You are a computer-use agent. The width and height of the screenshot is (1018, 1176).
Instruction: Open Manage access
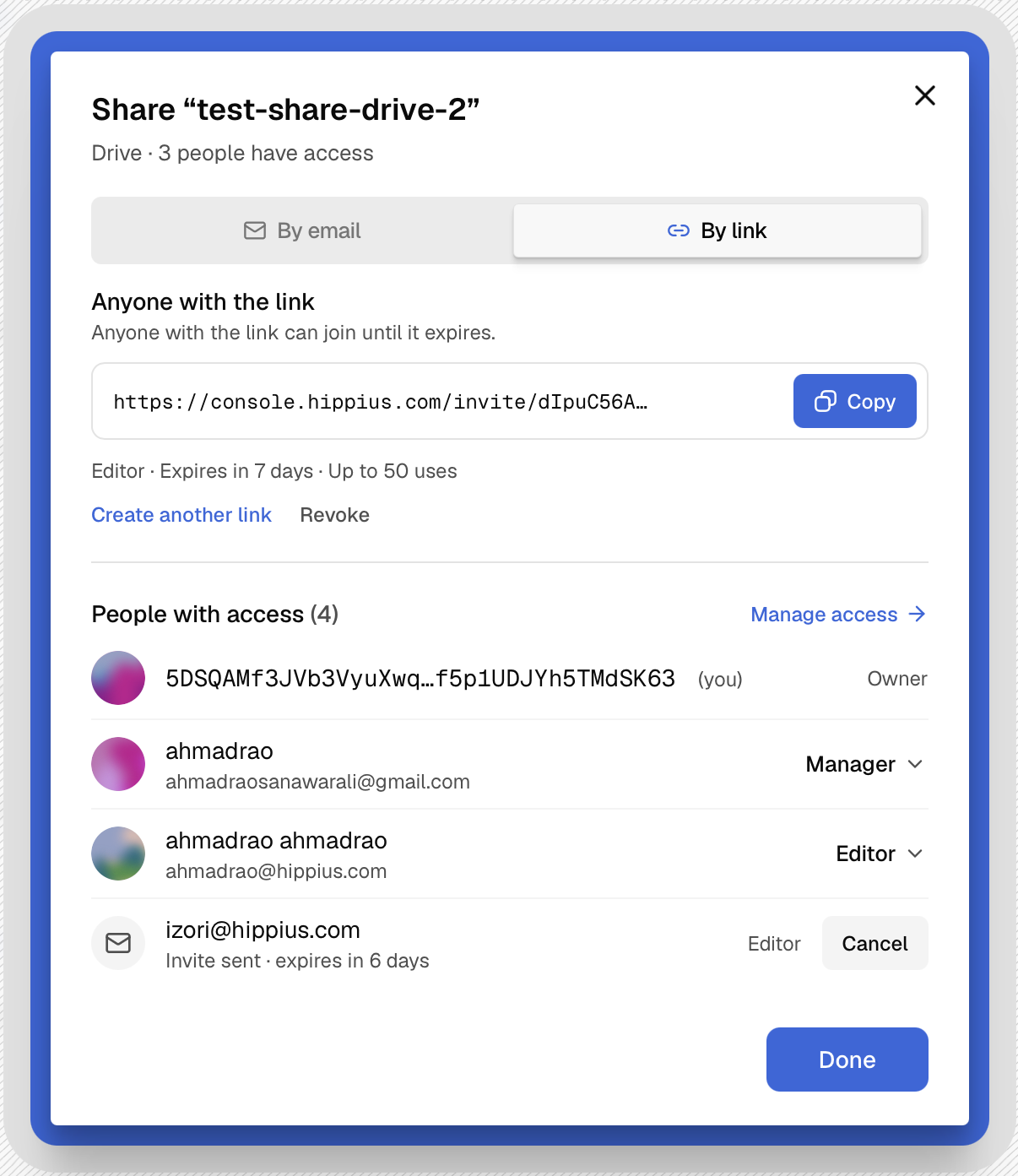click(x=838, y=615)
